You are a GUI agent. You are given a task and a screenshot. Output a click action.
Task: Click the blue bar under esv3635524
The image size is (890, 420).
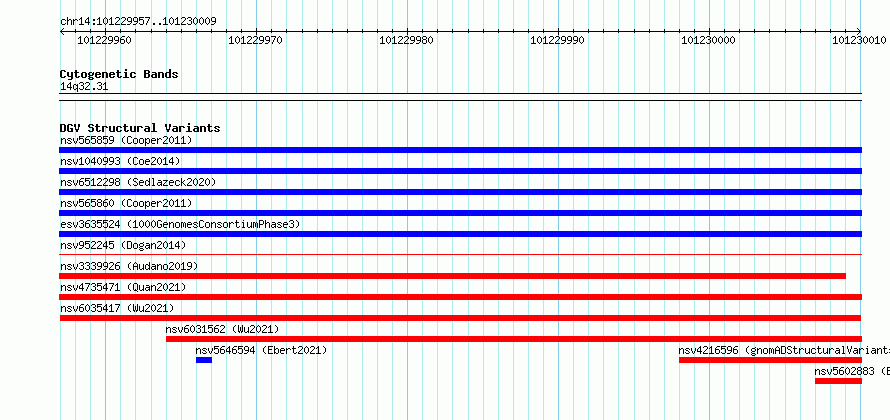pos(460,234)
